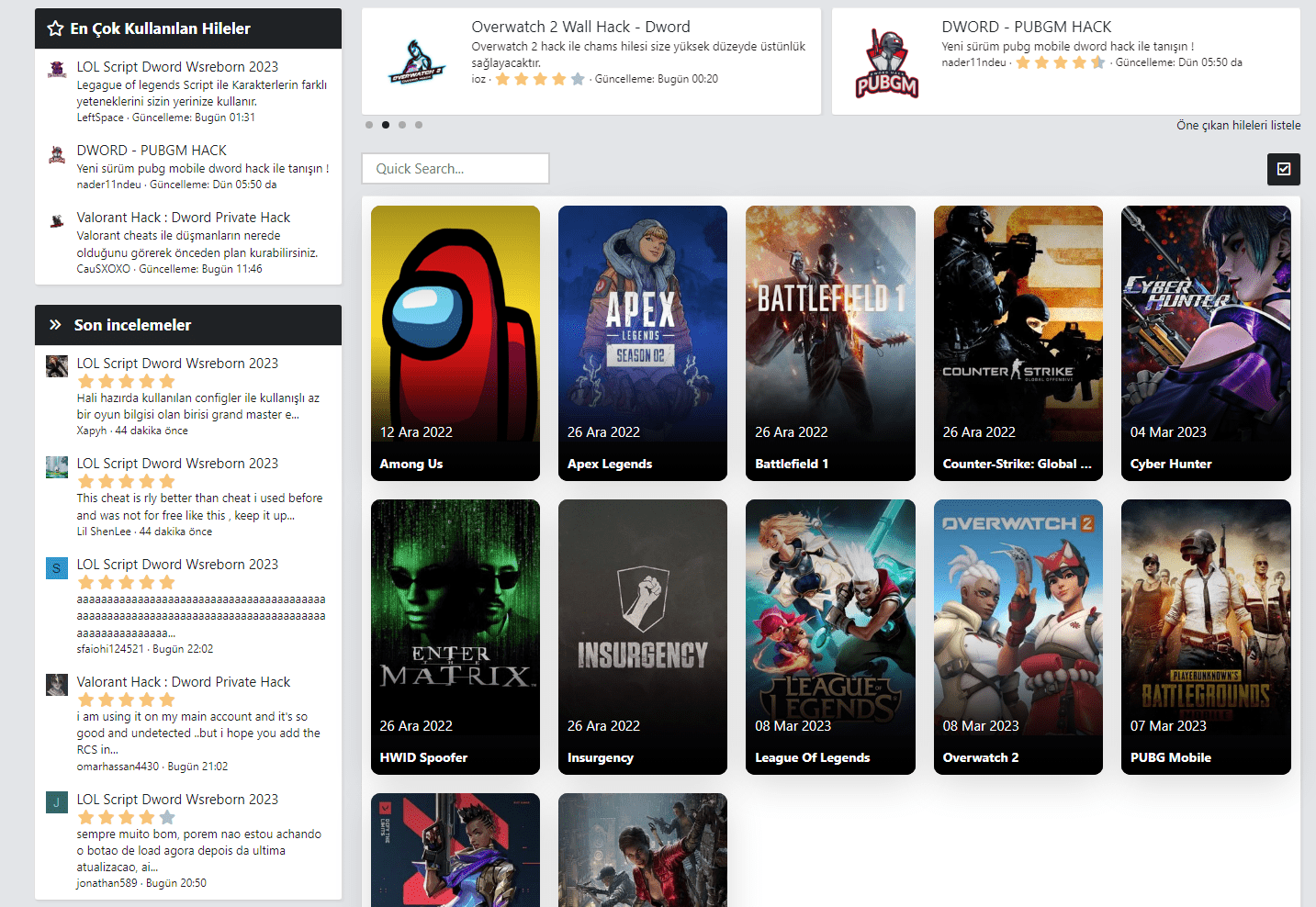Click the Quick Search input field

click(x=456, y=169)
